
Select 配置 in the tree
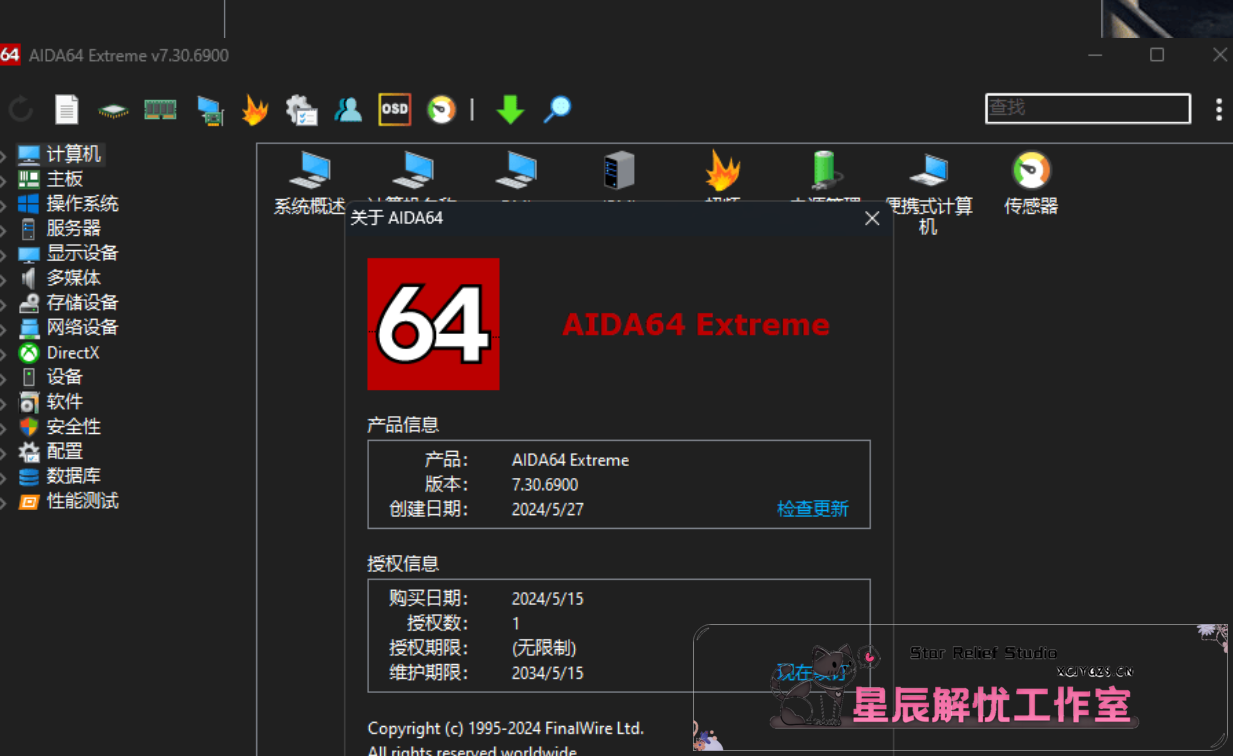click(64, 452)
